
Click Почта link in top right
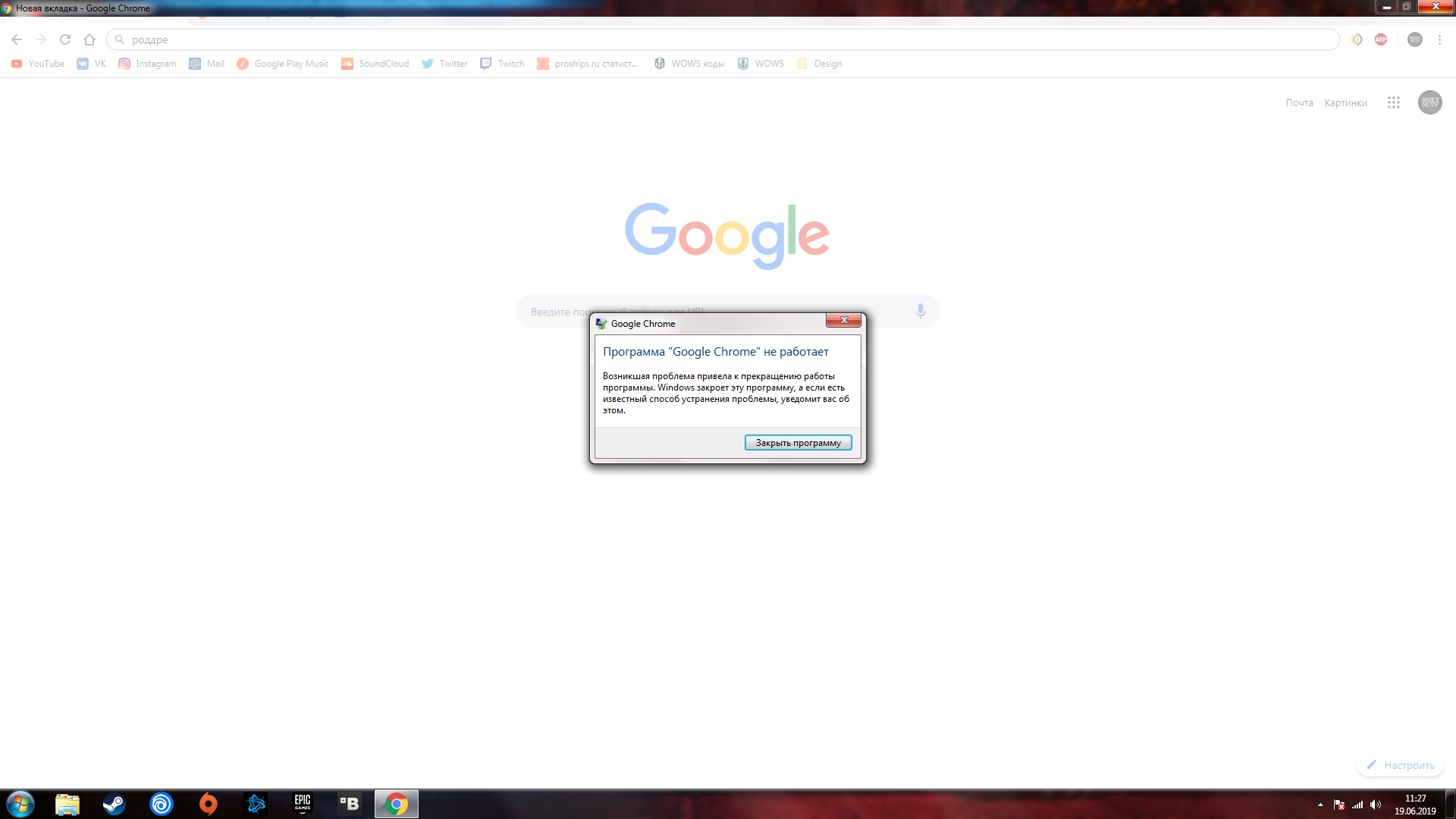1299,102
